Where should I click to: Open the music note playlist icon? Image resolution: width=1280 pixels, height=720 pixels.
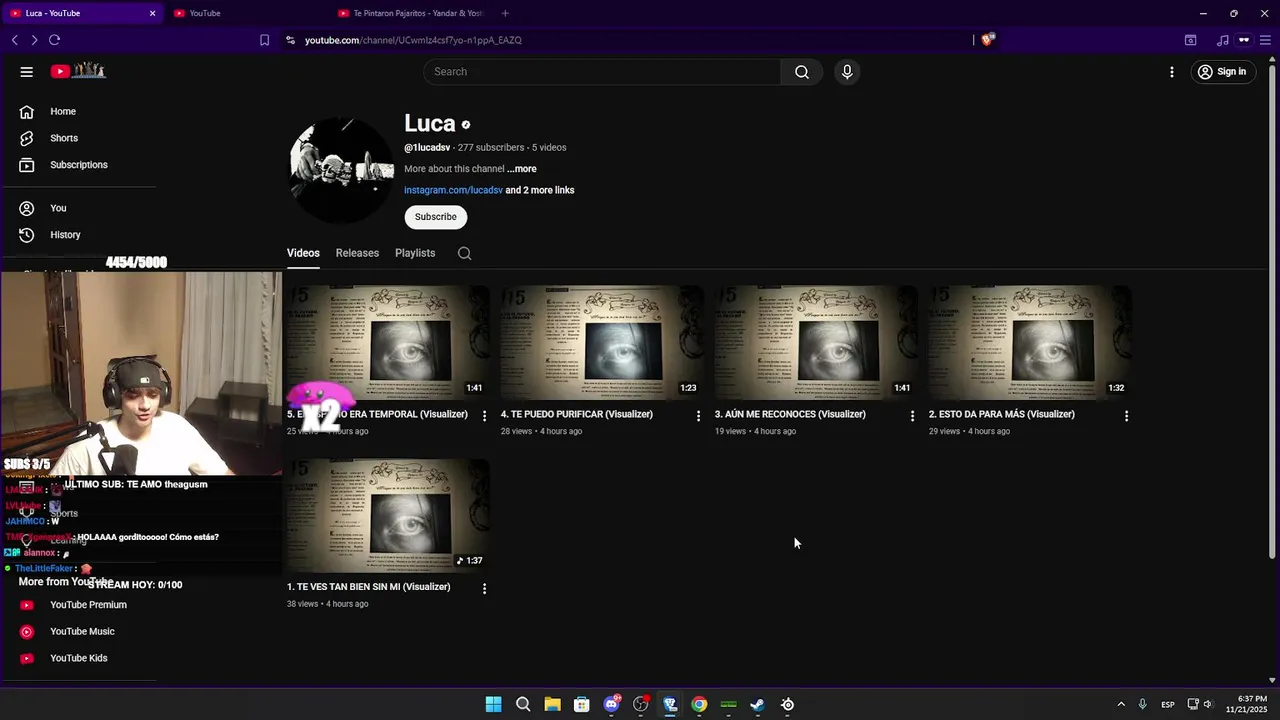[1222, 40]
